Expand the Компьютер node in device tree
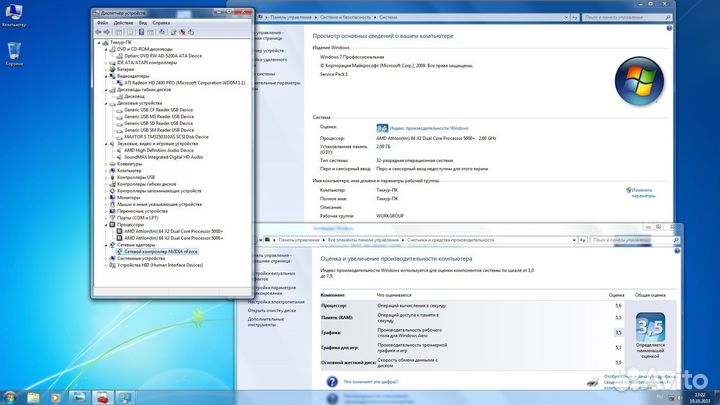720x405 pixels. pos(106,171)
